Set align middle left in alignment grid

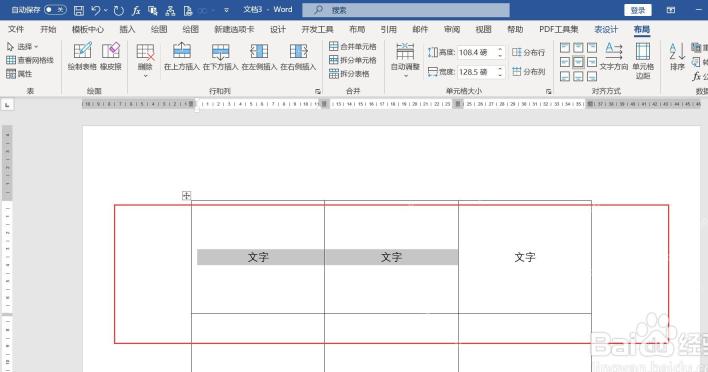pyautogui.click(x=565, y=62)
